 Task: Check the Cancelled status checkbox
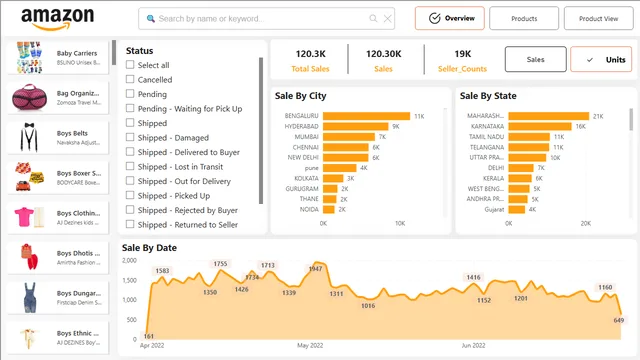(130, 79)
